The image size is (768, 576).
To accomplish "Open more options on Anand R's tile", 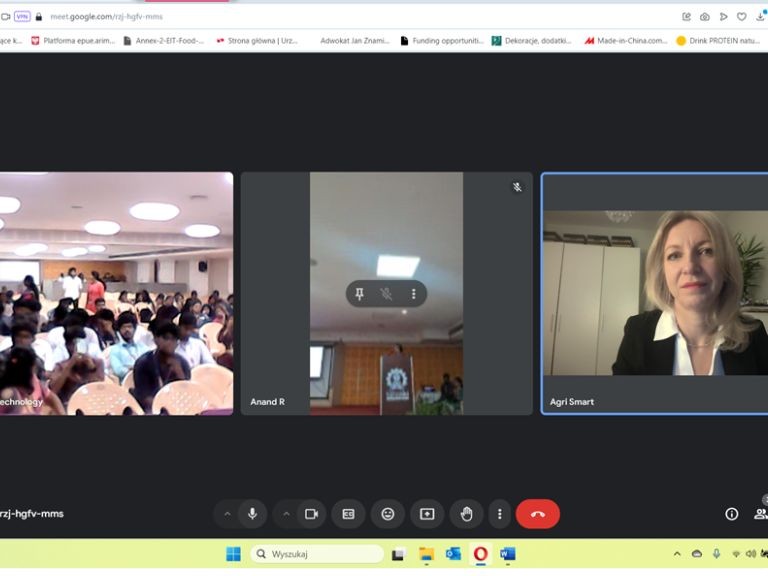I will 413,294.
